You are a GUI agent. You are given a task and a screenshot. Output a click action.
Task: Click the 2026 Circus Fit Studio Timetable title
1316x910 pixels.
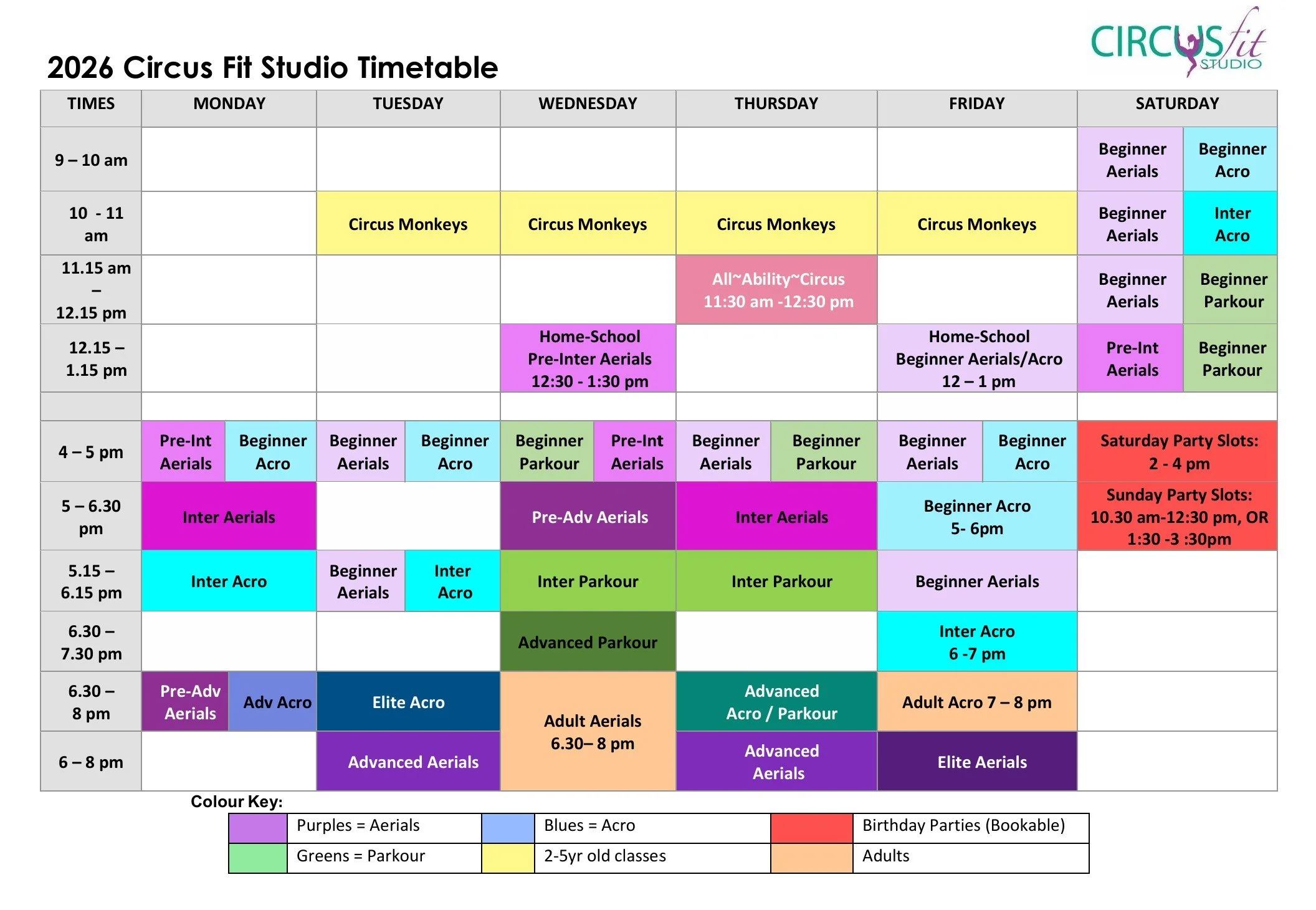pos(272,67)
